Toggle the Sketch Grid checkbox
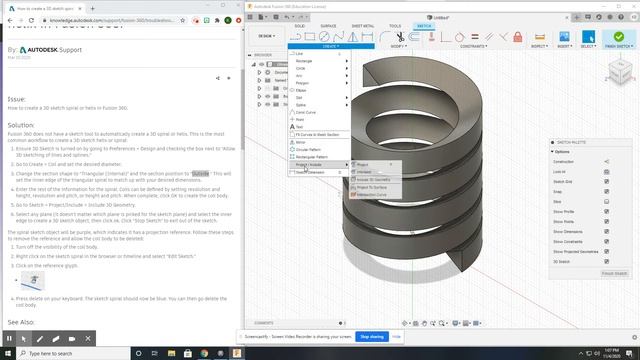640x360 pixels. (607, 182)
